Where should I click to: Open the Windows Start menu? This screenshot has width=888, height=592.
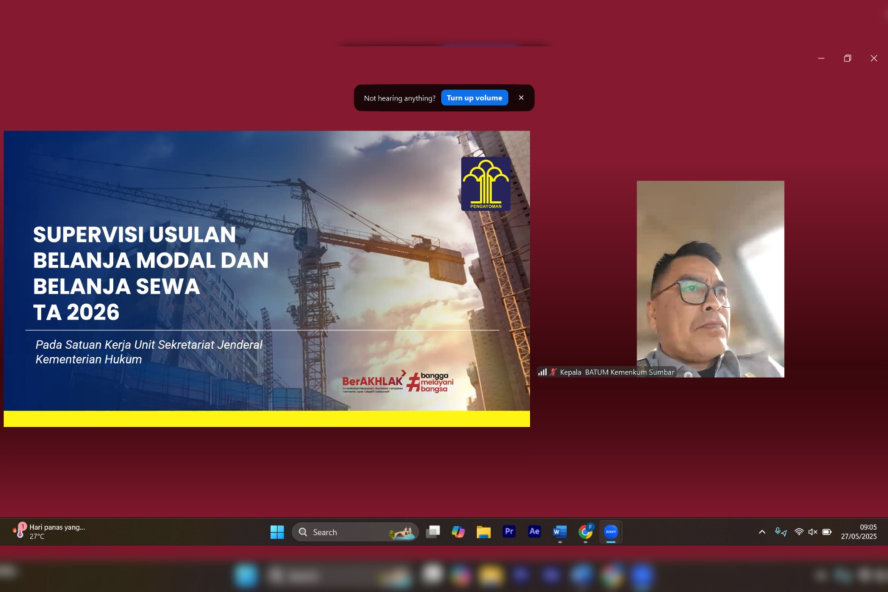[x=277, y=532]
